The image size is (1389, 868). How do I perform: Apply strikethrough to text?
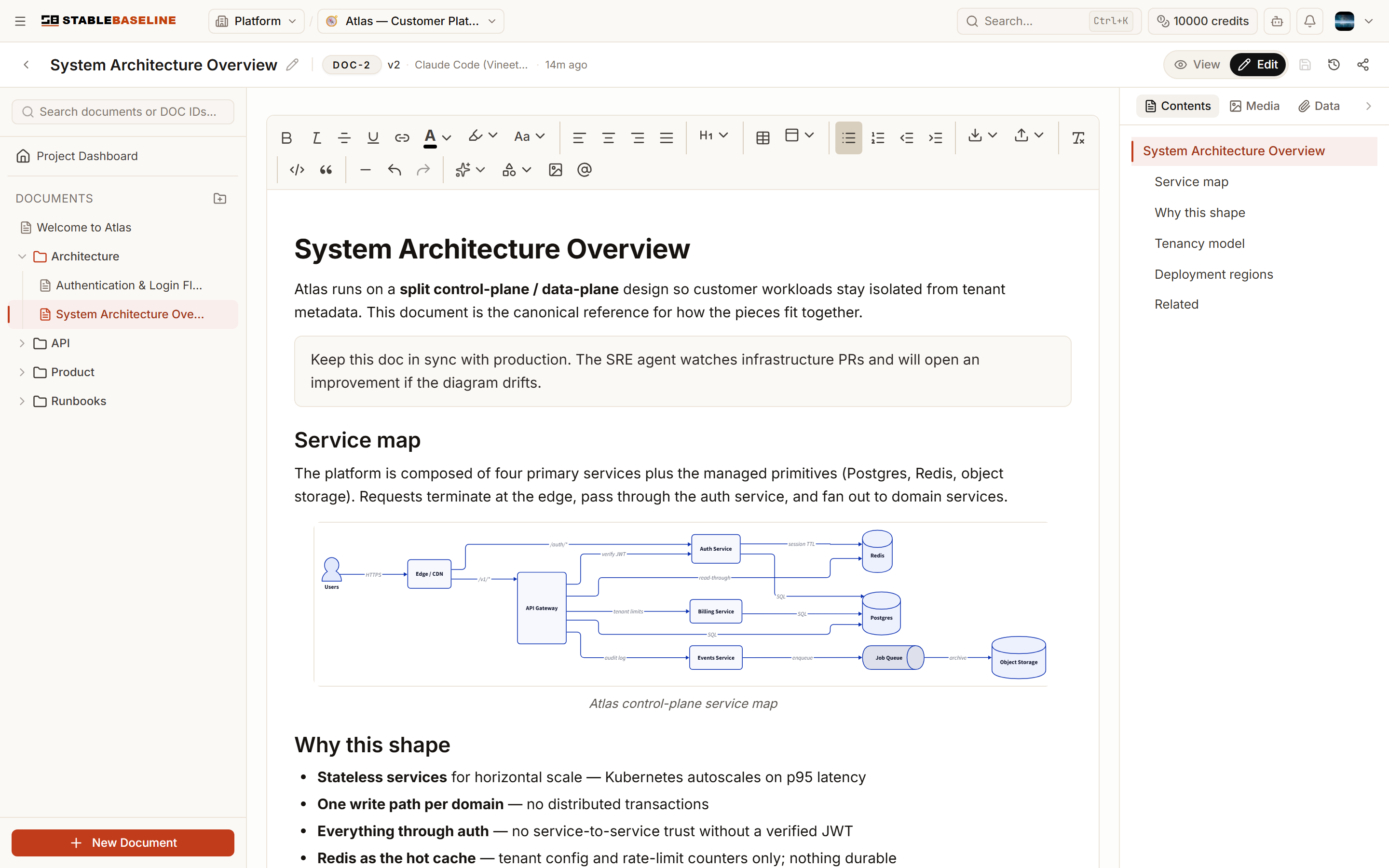[344, 138]
